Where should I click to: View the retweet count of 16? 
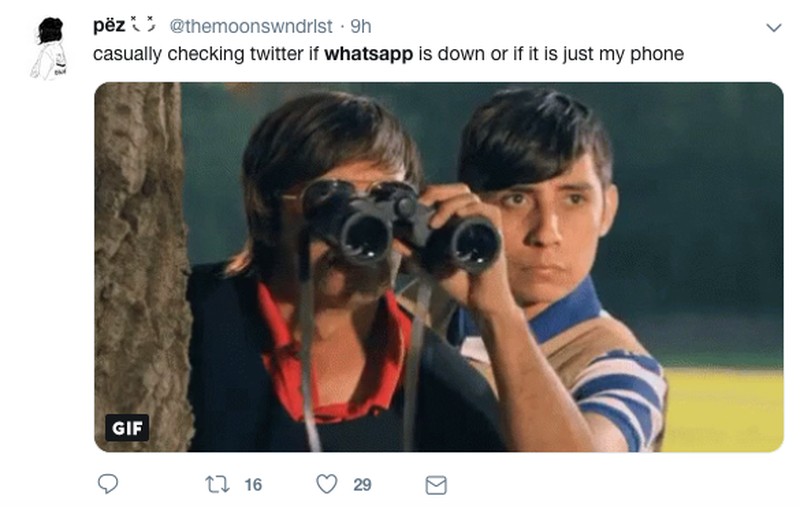click(x=253, y=484)
